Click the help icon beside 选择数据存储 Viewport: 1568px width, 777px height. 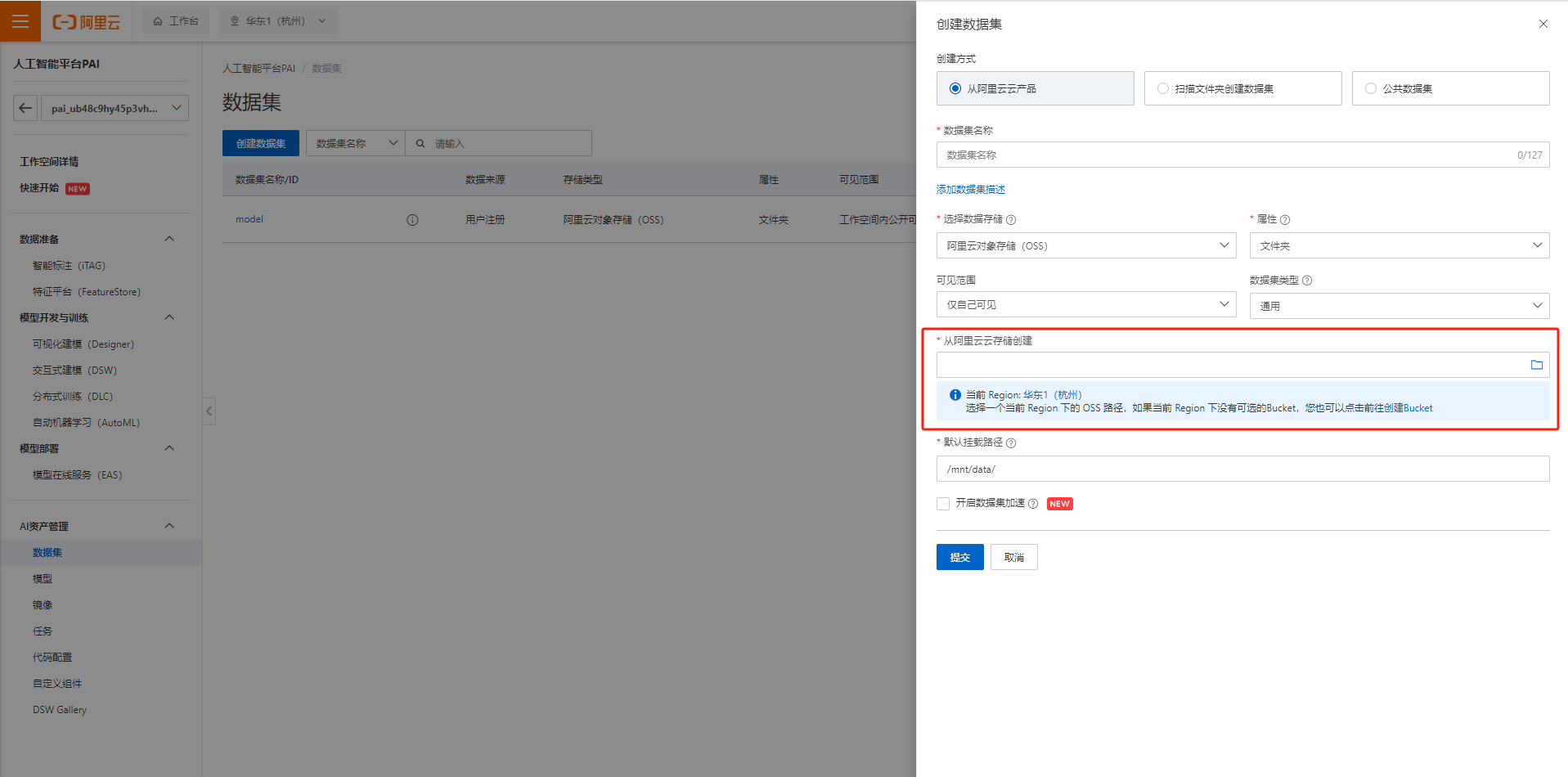tap(1011, 219)
